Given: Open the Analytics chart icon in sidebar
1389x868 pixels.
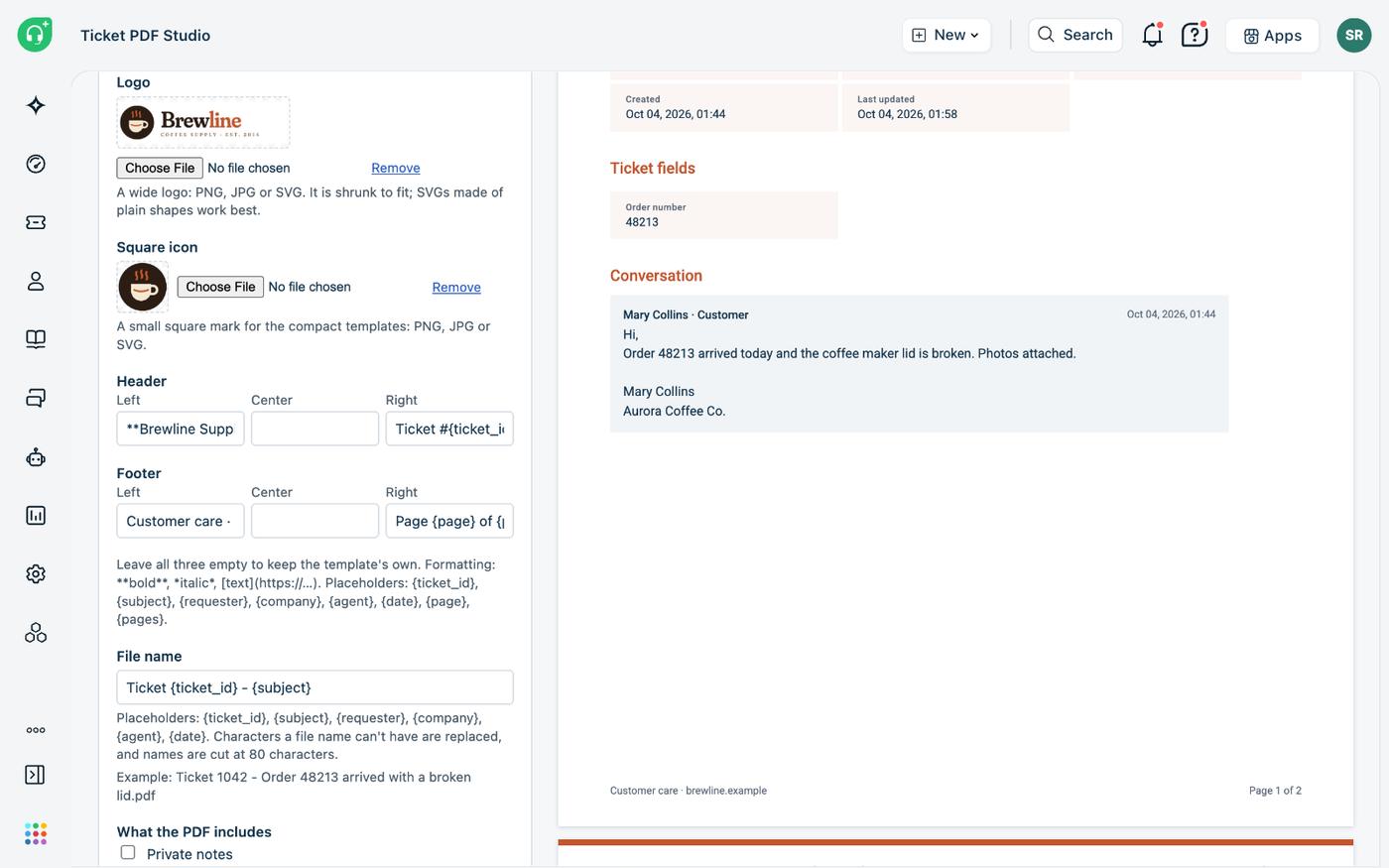Looking at the screenshot, I should pyautogui.click(x=36, y=515).
